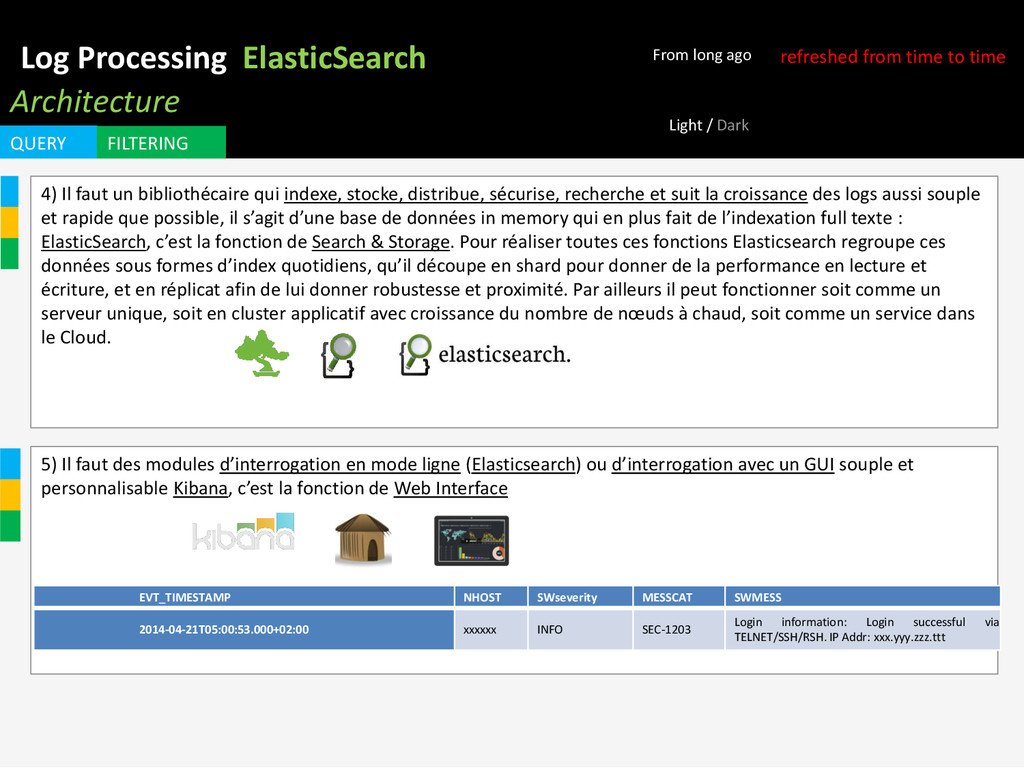
Task: Open the QUERY tab
Action: [x=48, y=142]
